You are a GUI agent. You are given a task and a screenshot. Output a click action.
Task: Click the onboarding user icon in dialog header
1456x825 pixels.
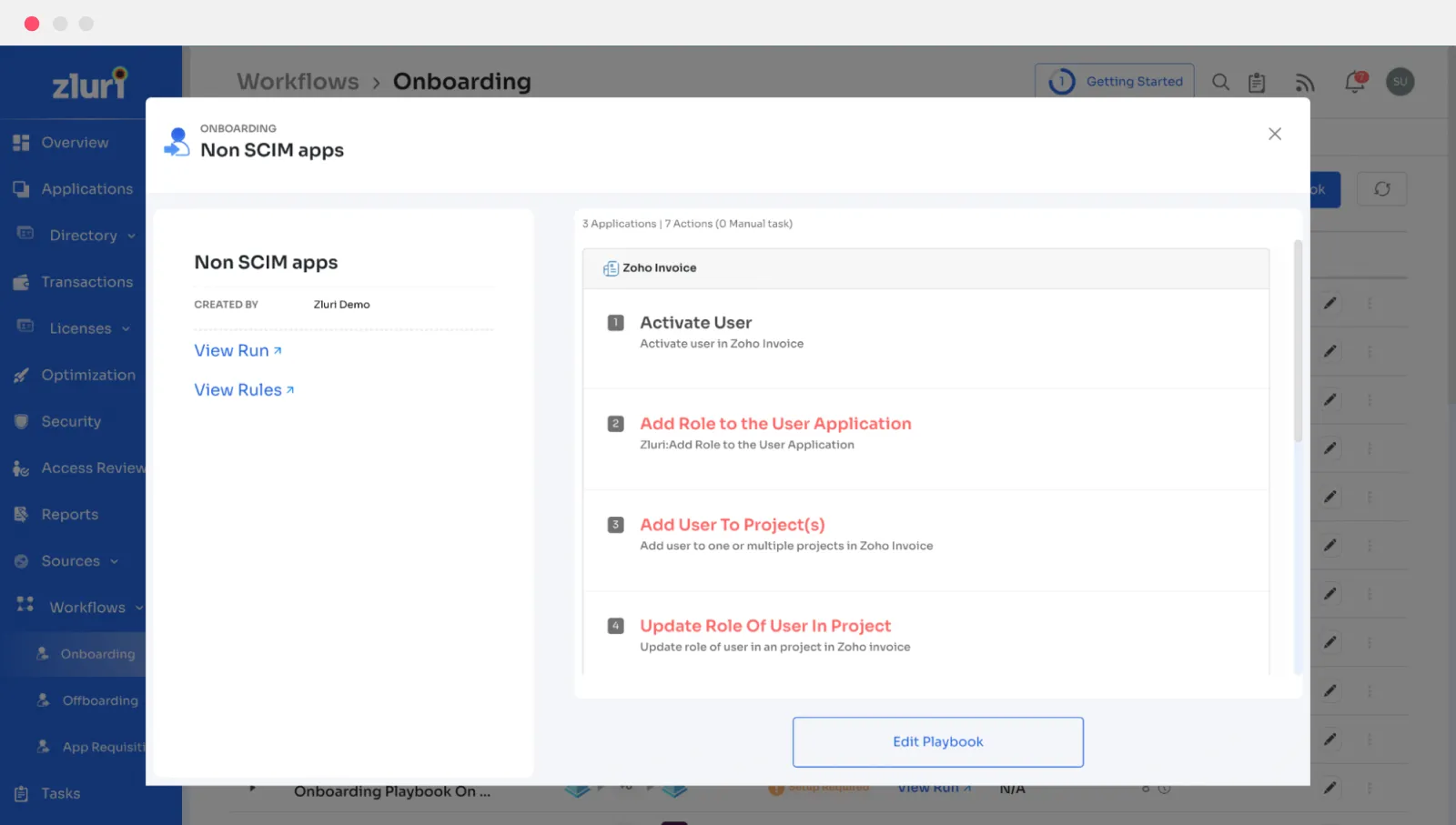pyautogui.click(x=177, y=142)
